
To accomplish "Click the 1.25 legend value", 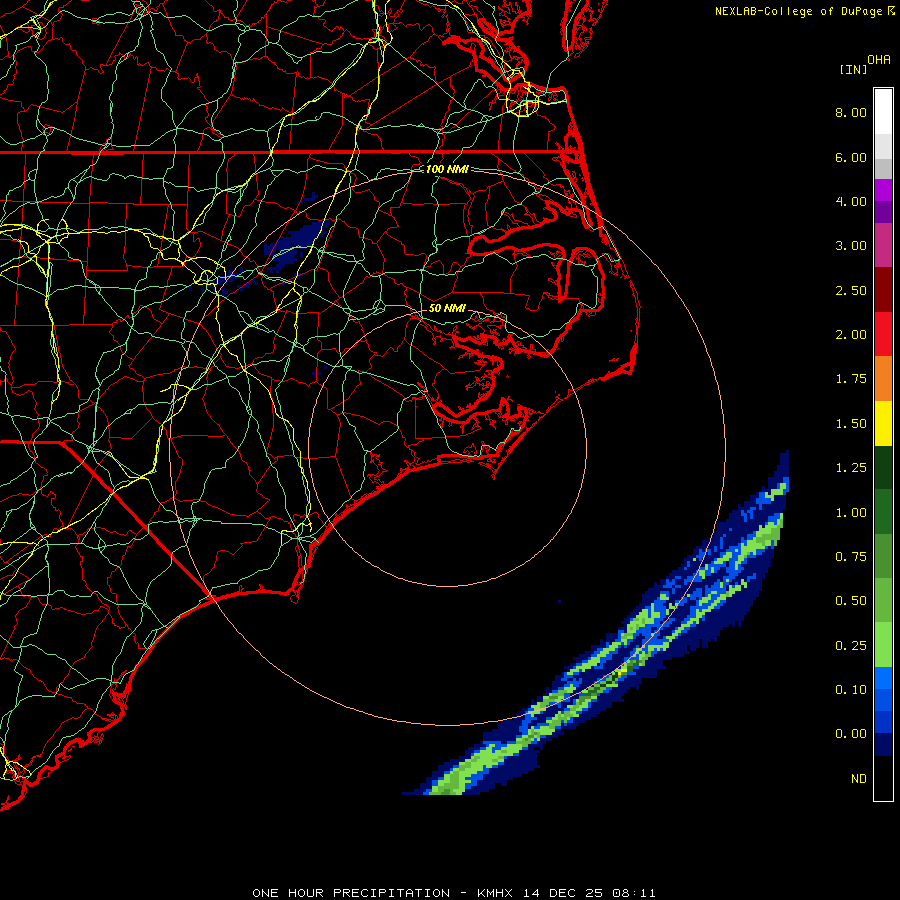I will pyautogui.click(x=851, y=468).
